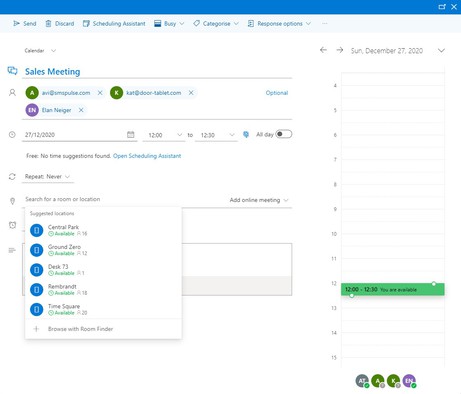This screenshot has height=394, width=461.
Task: Click the room icon next to Rembrandt
Action: 37,290
